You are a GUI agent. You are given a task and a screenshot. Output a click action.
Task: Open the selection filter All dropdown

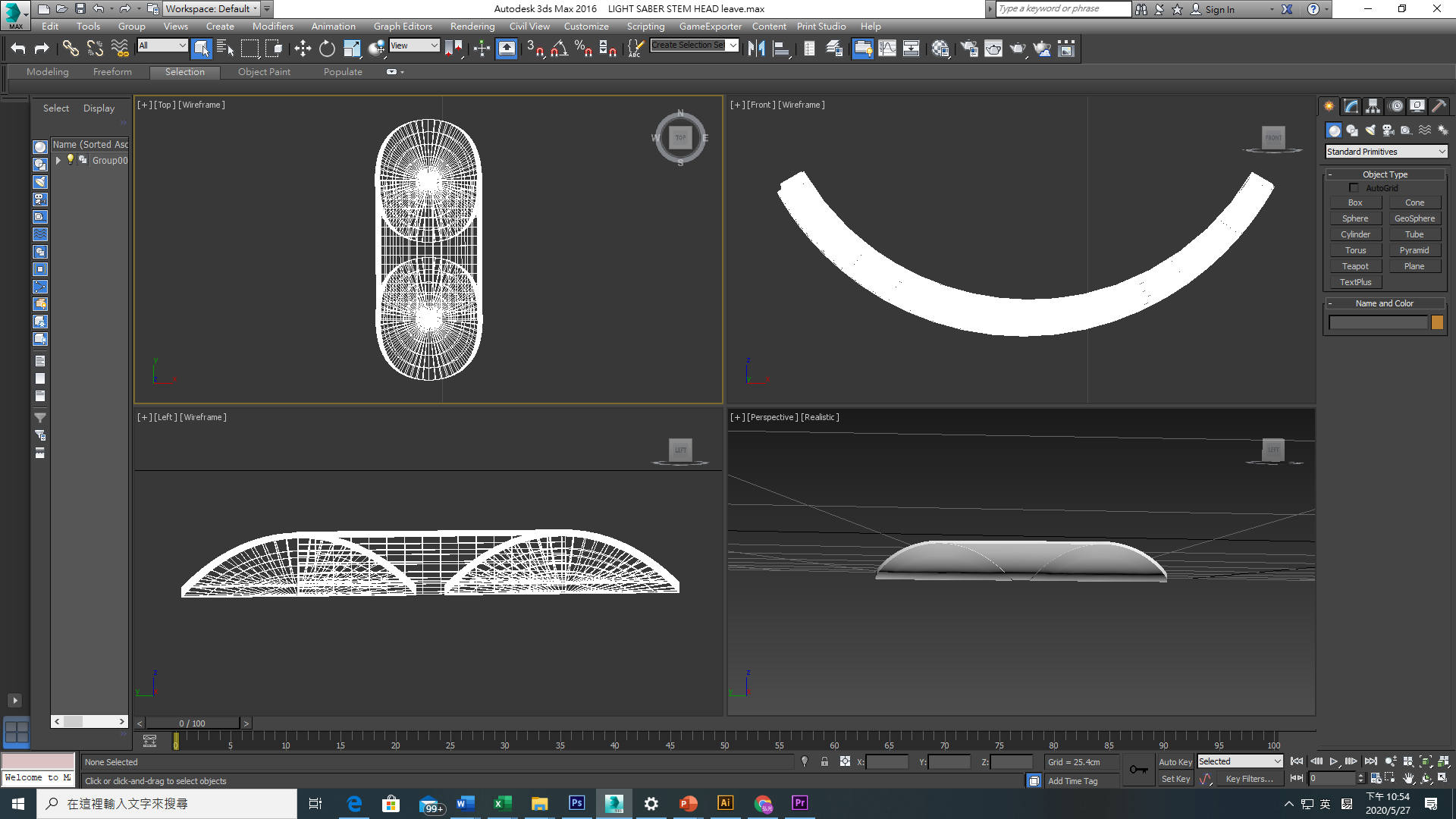[162, 45]
